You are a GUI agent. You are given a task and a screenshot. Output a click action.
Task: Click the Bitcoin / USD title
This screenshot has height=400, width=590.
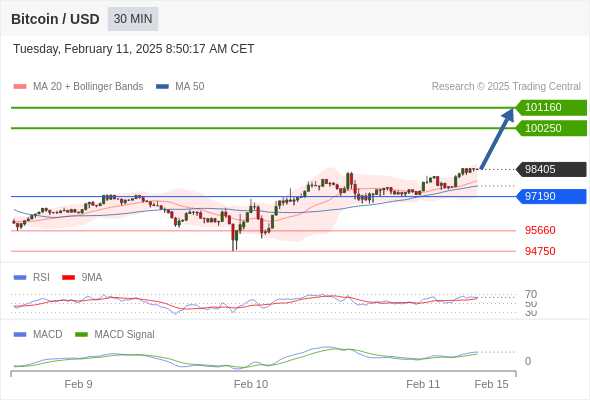tap(55, 19)
